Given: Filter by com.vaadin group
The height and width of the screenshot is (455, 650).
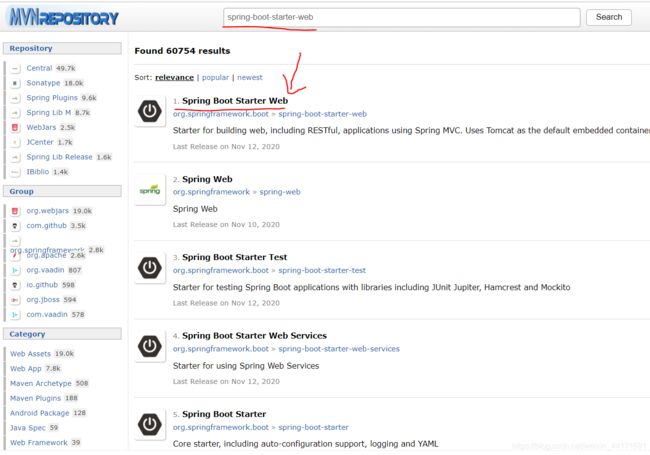Looking at the screenshot, I should (47, 315).
